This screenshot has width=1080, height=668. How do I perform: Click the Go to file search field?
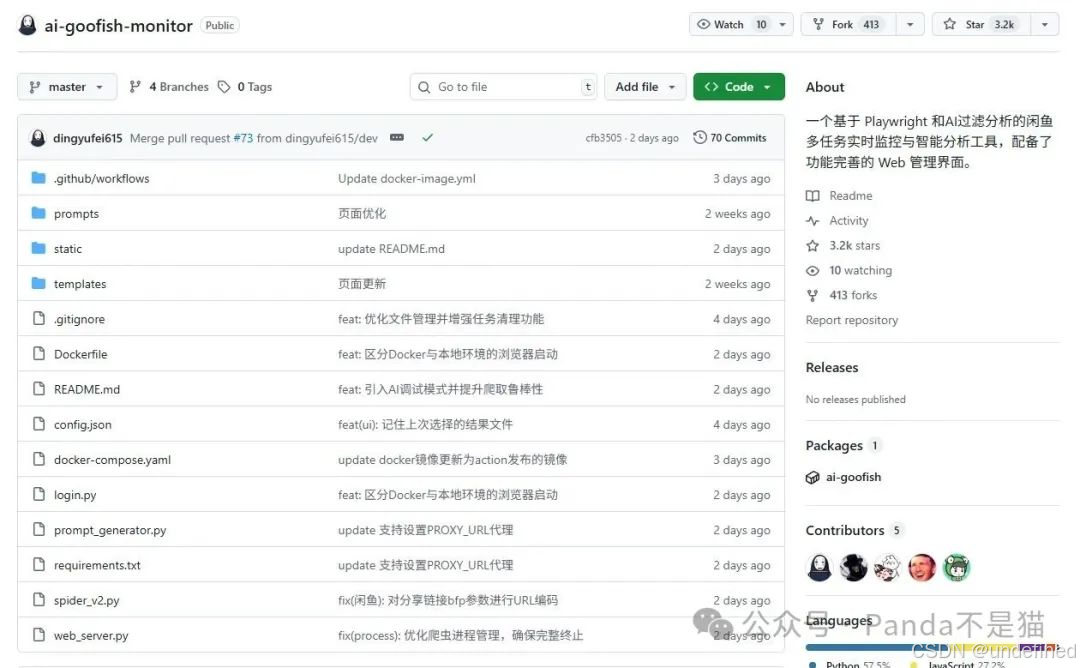(503, 87)
